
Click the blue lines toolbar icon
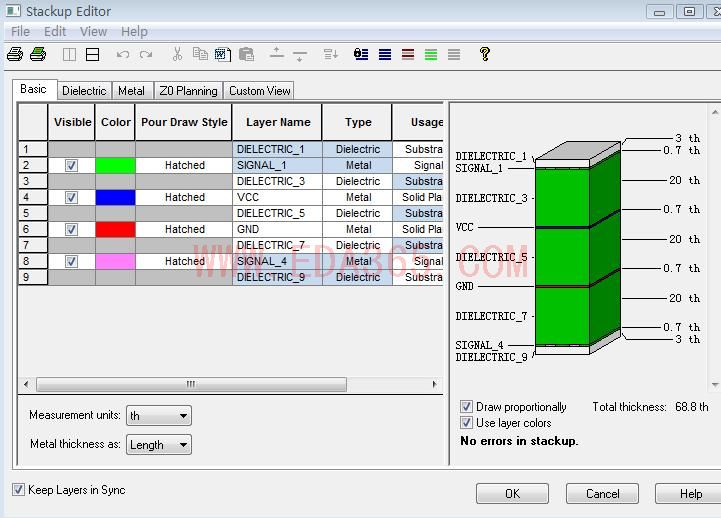point(385,55)
